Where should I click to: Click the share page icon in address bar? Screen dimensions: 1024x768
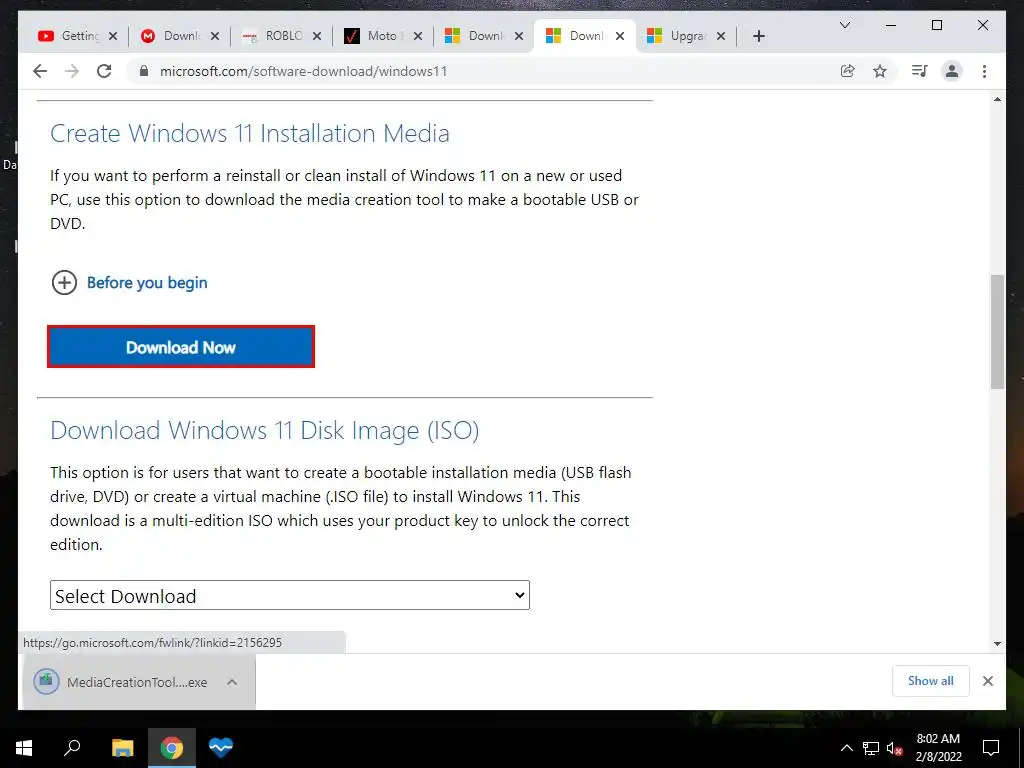[x=848, y=71]
